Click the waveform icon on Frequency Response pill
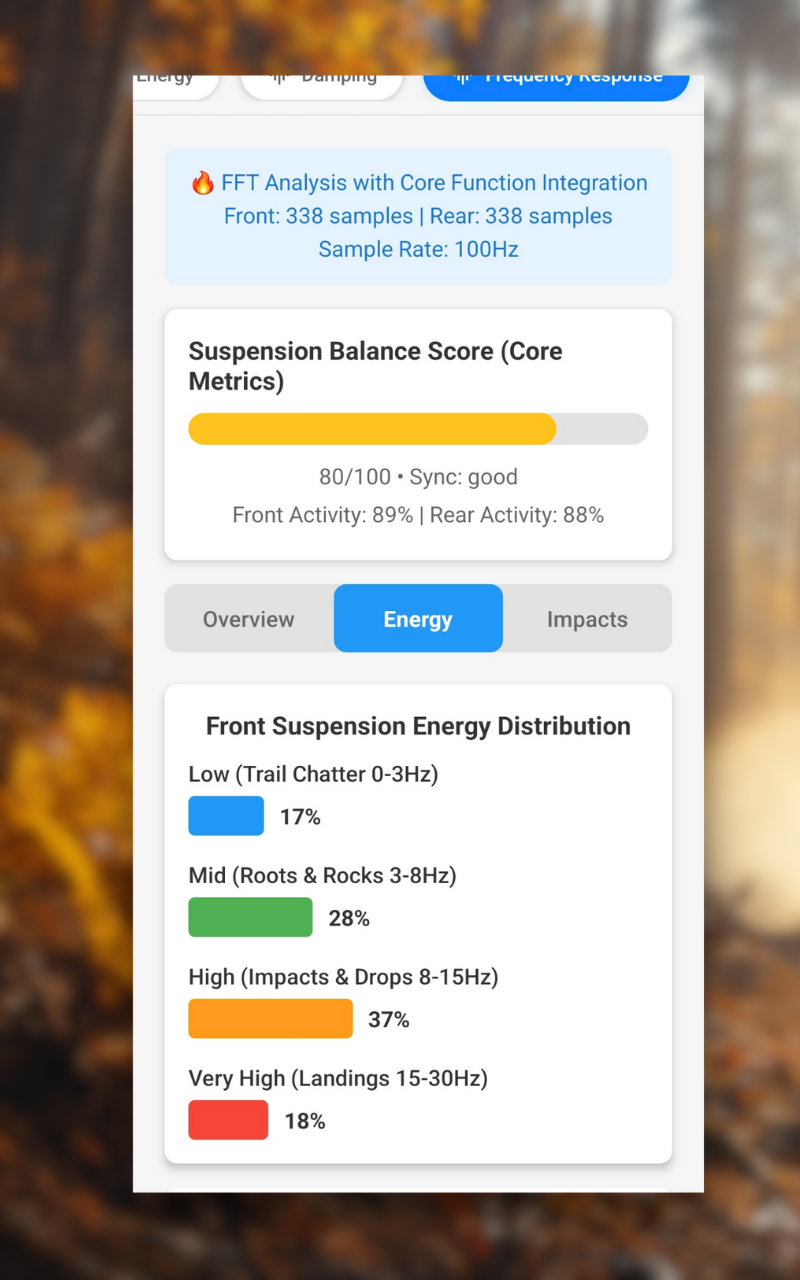 click(462, 79)
